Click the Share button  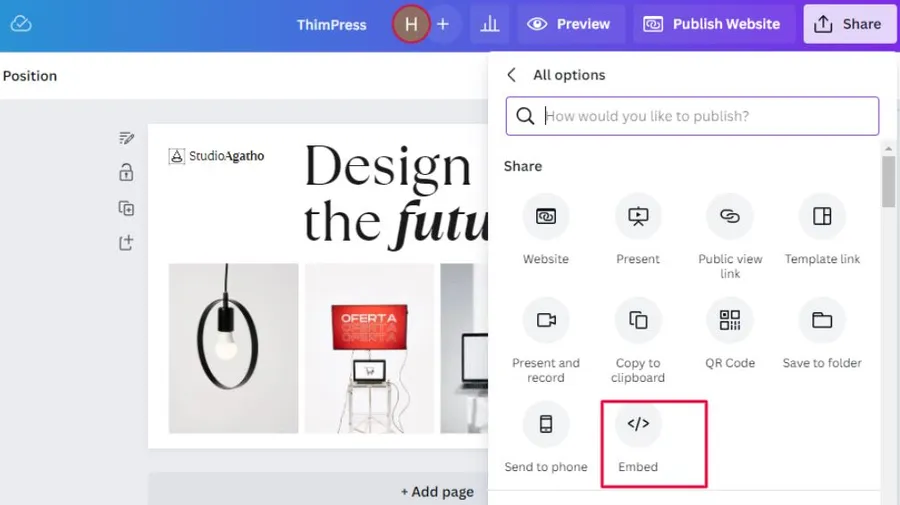coord(849,24)
